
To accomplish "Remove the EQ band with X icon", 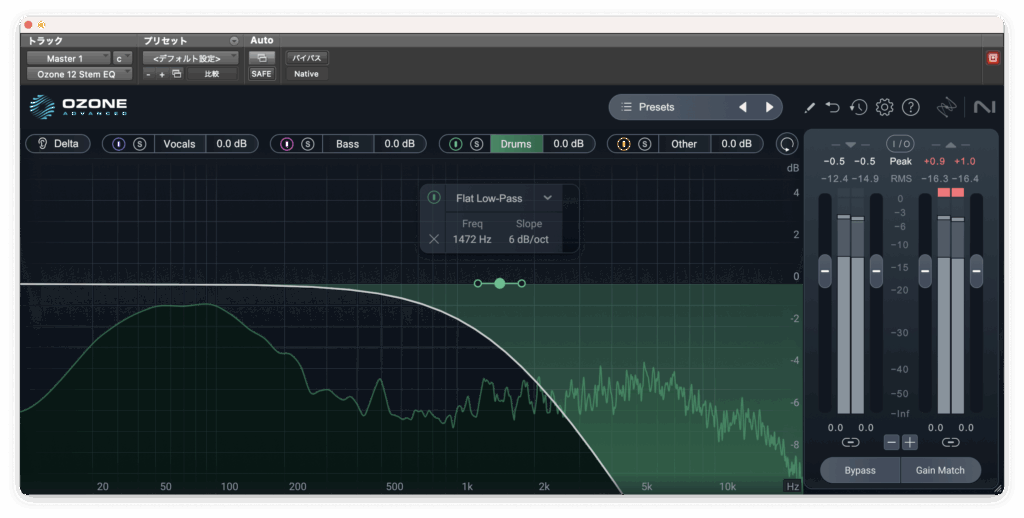I will pos(434,239).
